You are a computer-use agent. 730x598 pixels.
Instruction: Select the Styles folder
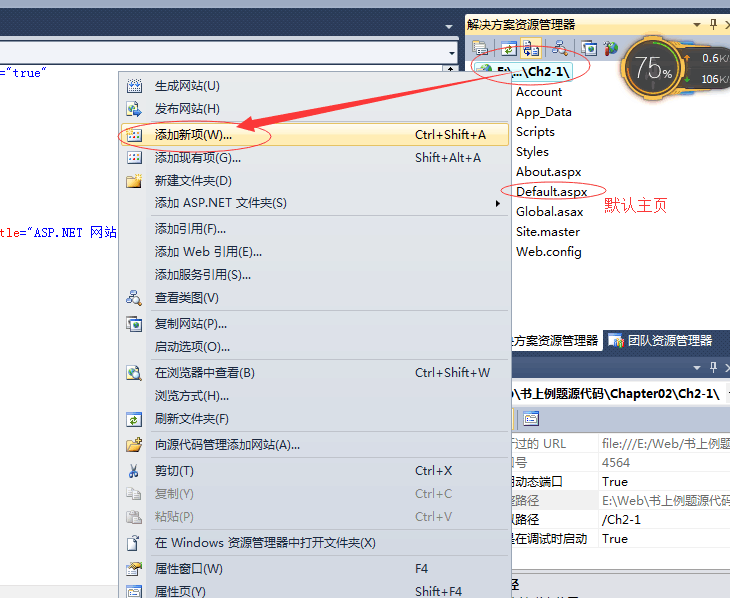point(532,152)
